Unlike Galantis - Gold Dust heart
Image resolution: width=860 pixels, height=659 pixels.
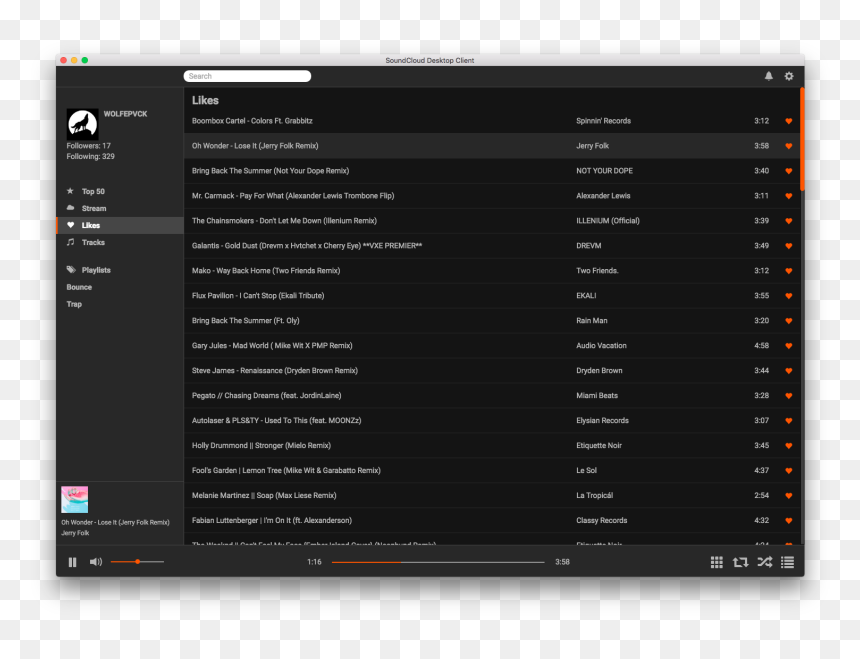pyautogui.click(x=789, y=246)
